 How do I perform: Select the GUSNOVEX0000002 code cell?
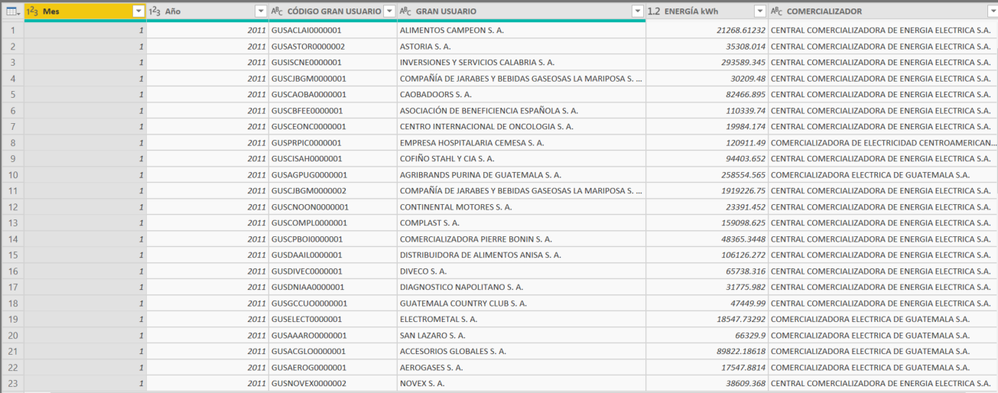pos(332,383)
